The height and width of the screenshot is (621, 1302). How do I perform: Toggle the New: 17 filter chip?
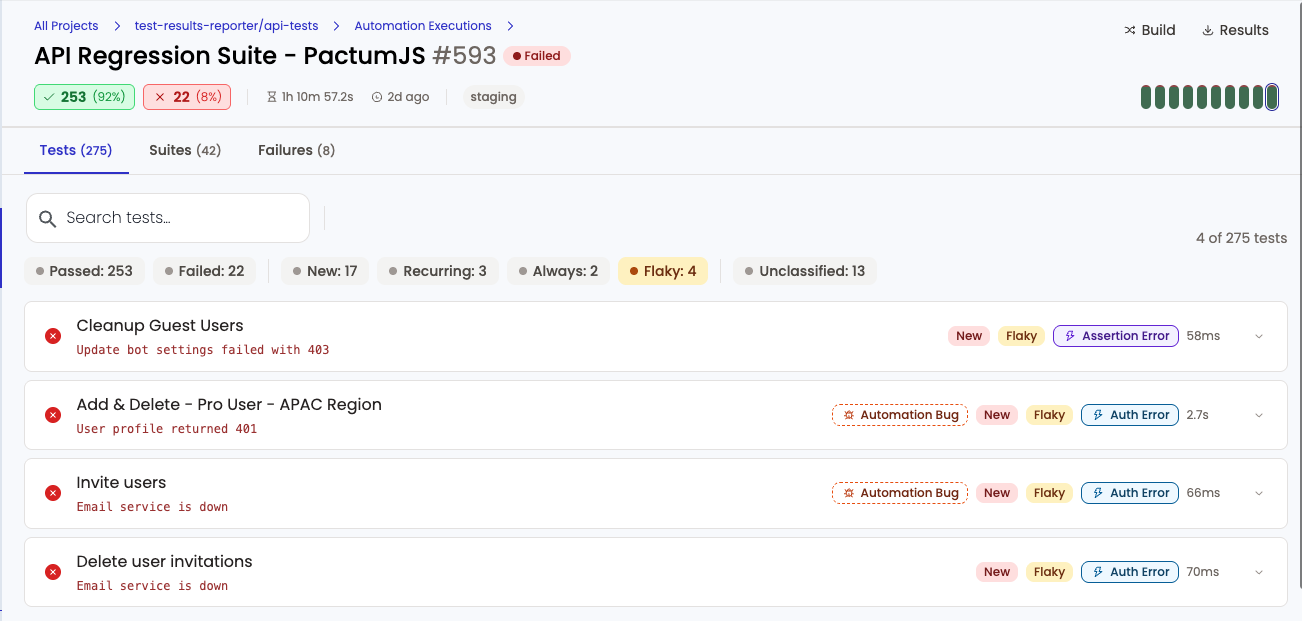point(324,271)
